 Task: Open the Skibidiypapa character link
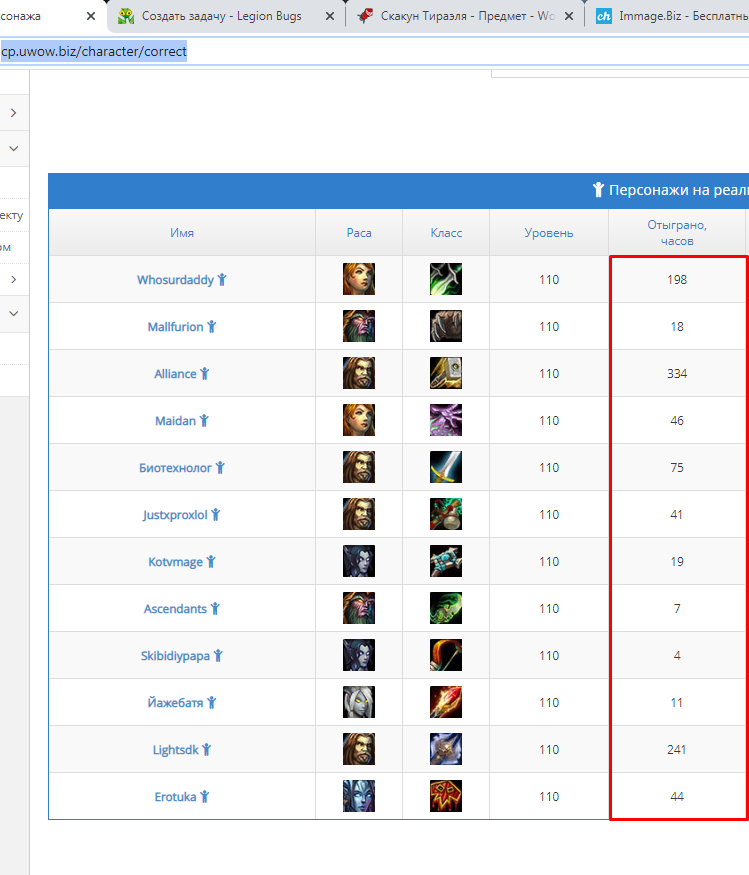175,656
